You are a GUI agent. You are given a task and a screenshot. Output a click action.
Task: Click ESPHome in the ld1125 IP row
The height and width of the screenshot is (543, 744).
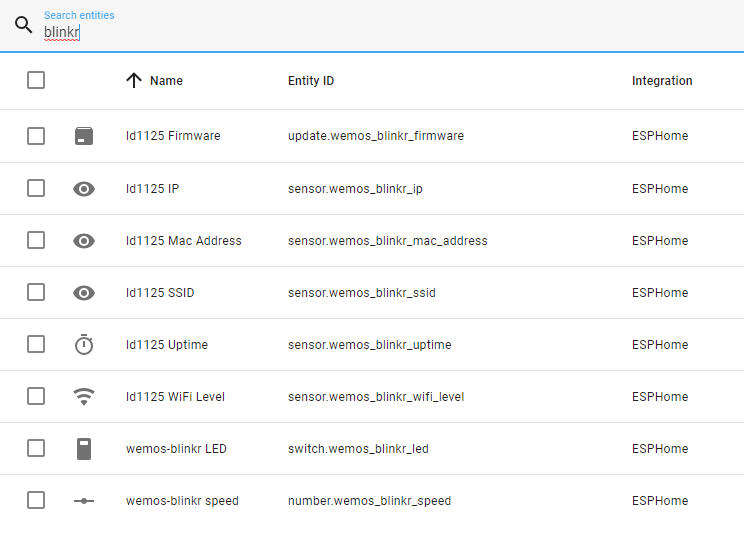(x=660, y=188)
